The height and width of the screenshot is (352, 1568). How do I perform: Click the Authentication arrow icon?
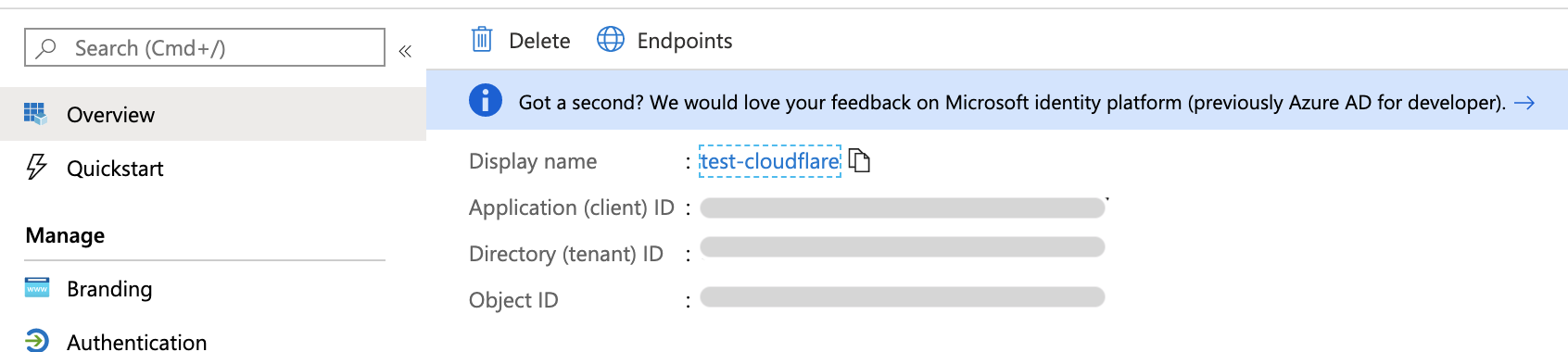[36, 341]
